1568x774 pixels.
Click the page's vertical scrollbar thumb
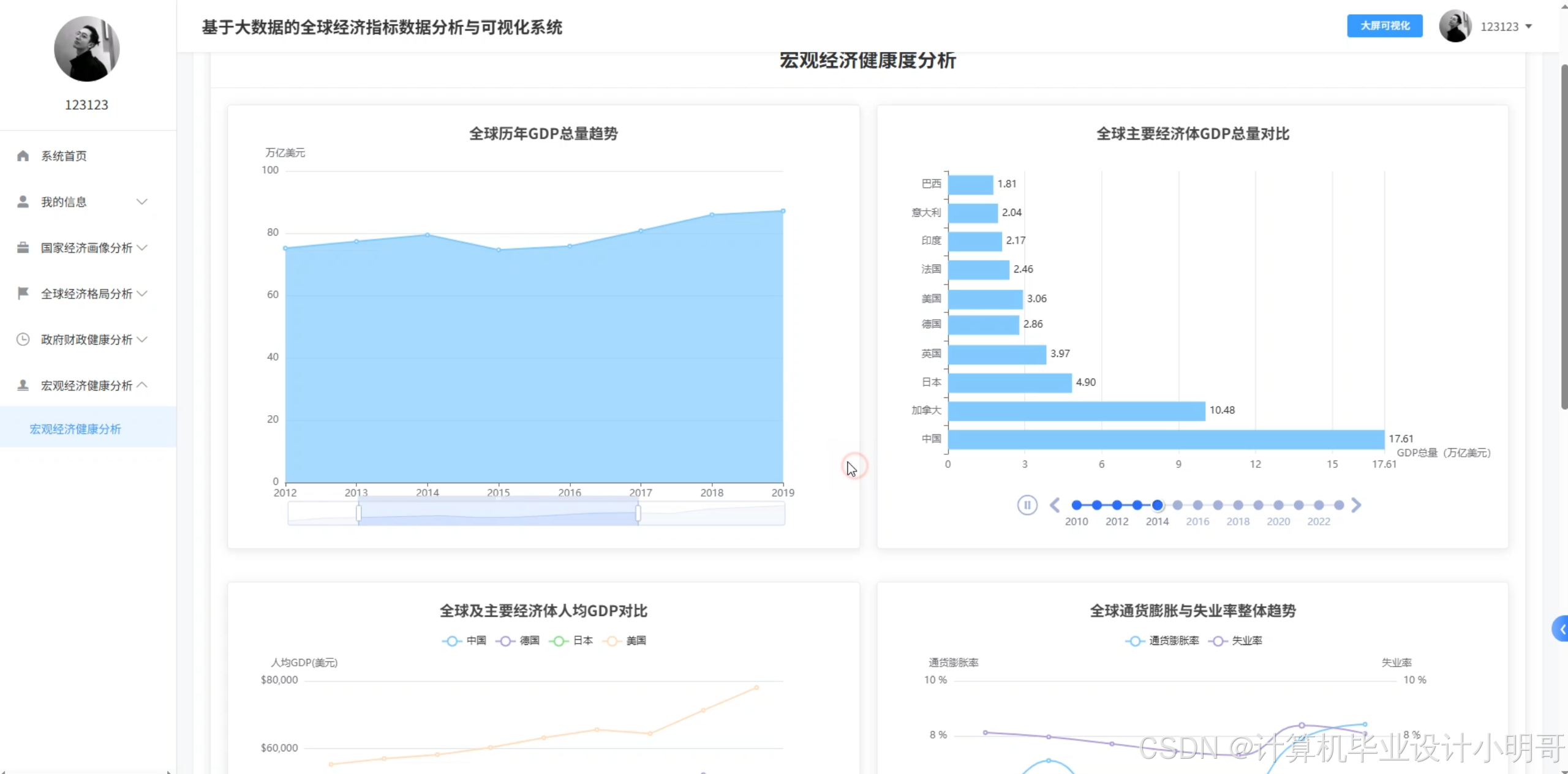click(x=1564, y=236)
